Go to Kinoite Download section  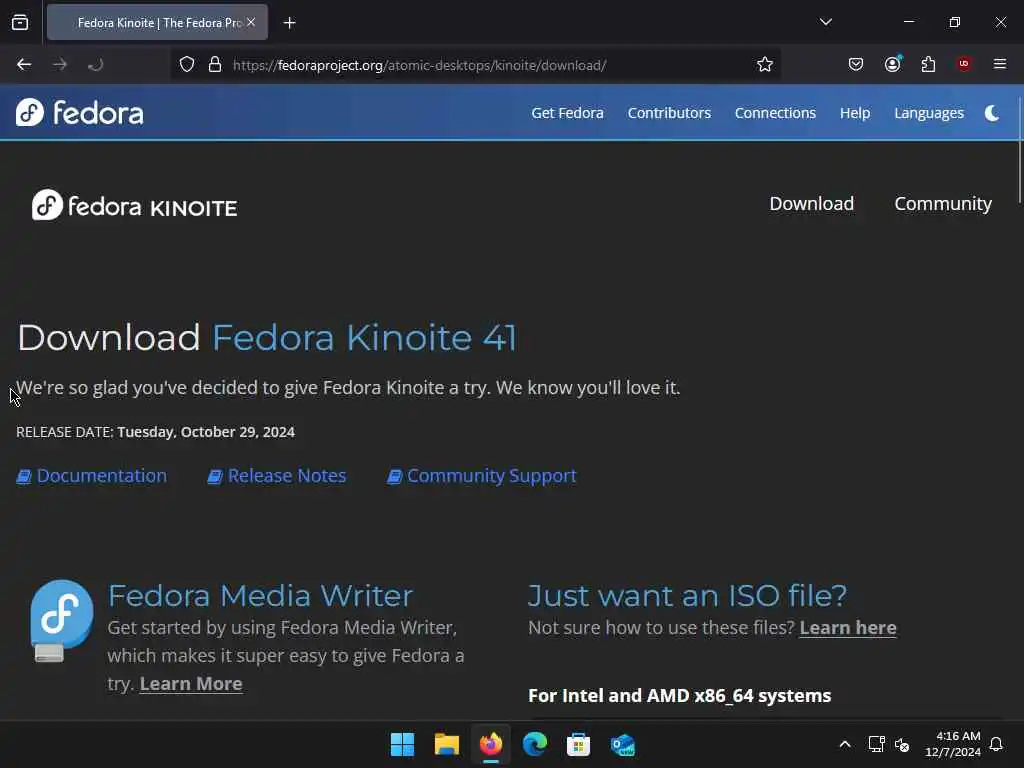coord(811,204)
